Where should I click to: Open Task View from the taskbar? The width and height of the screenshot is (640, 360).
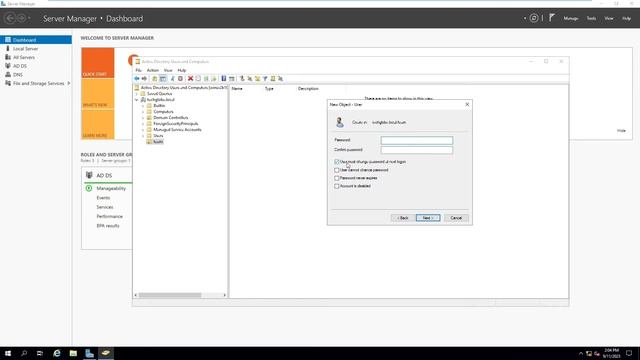pos(40,353)
